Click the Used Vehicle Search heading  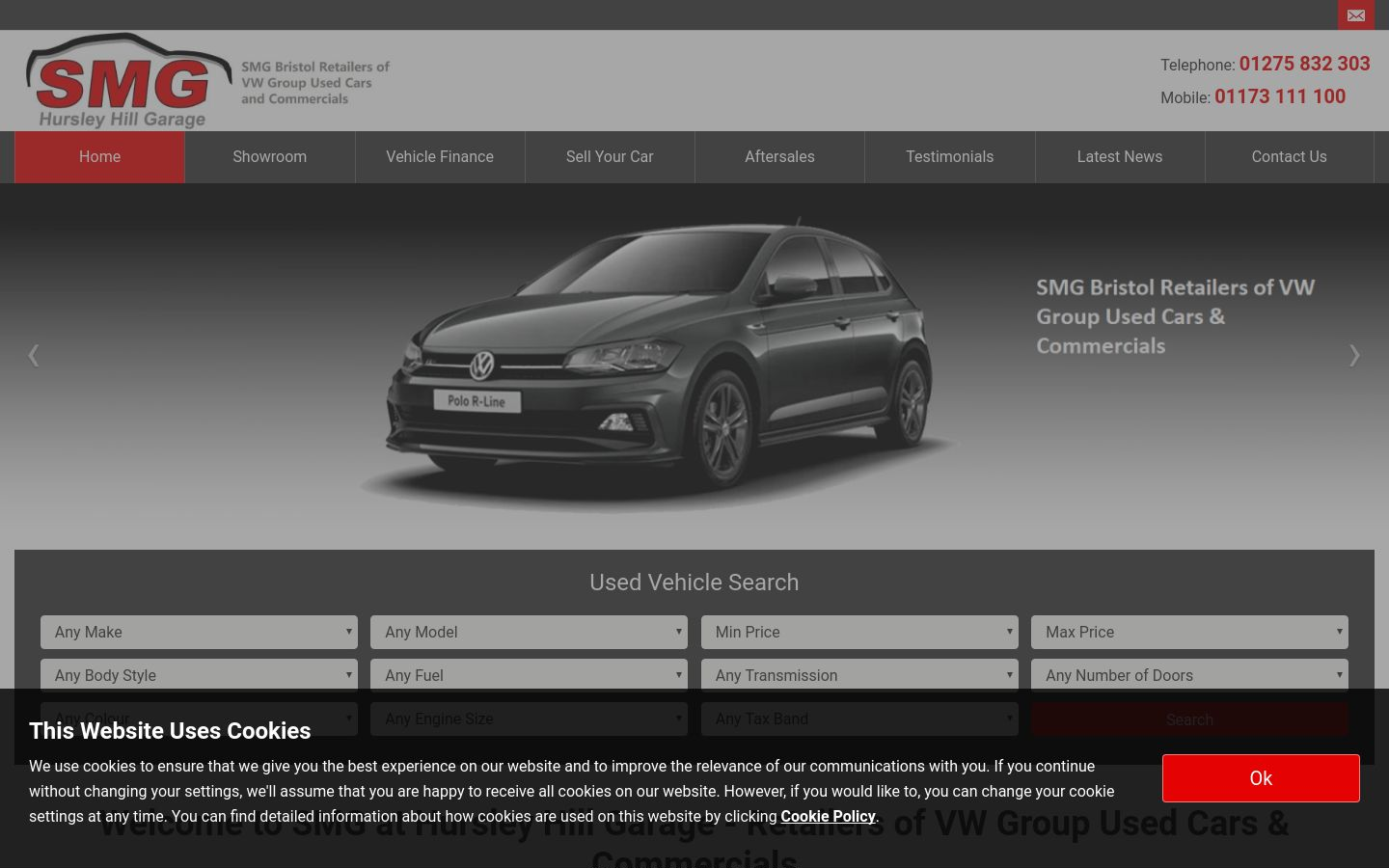(694, 583)
